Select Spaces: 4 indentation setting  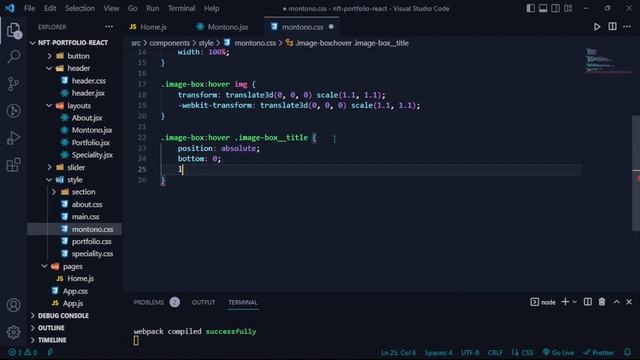[x=438, y=353]
